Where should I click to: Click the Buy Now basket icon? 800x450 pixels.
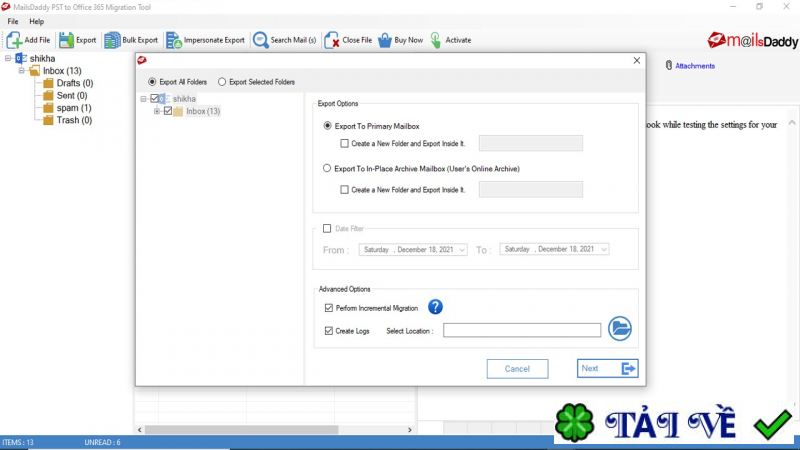(385, 40)
